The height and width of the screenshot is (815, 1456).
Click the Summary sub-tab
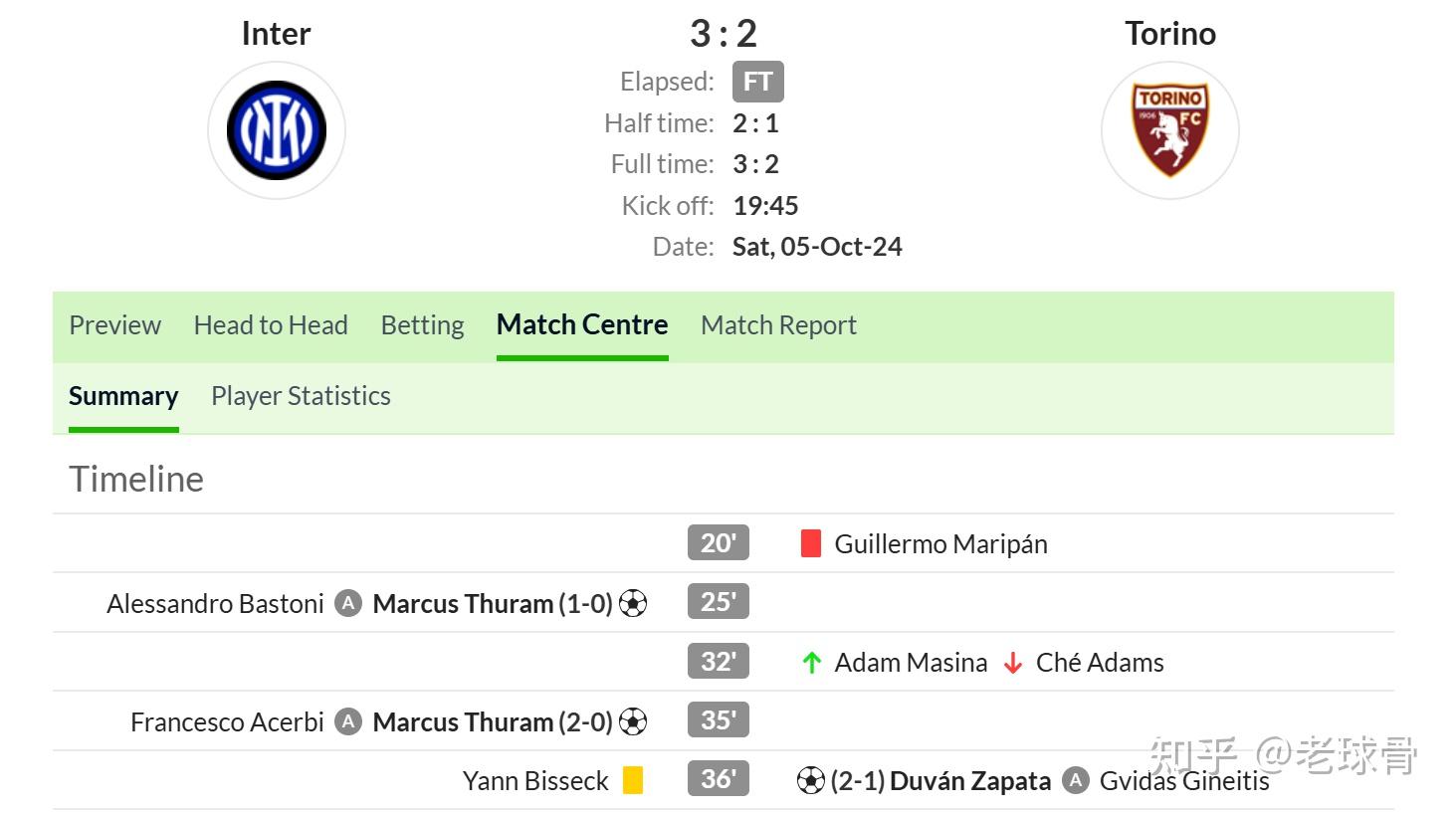[x=123, y=396]
